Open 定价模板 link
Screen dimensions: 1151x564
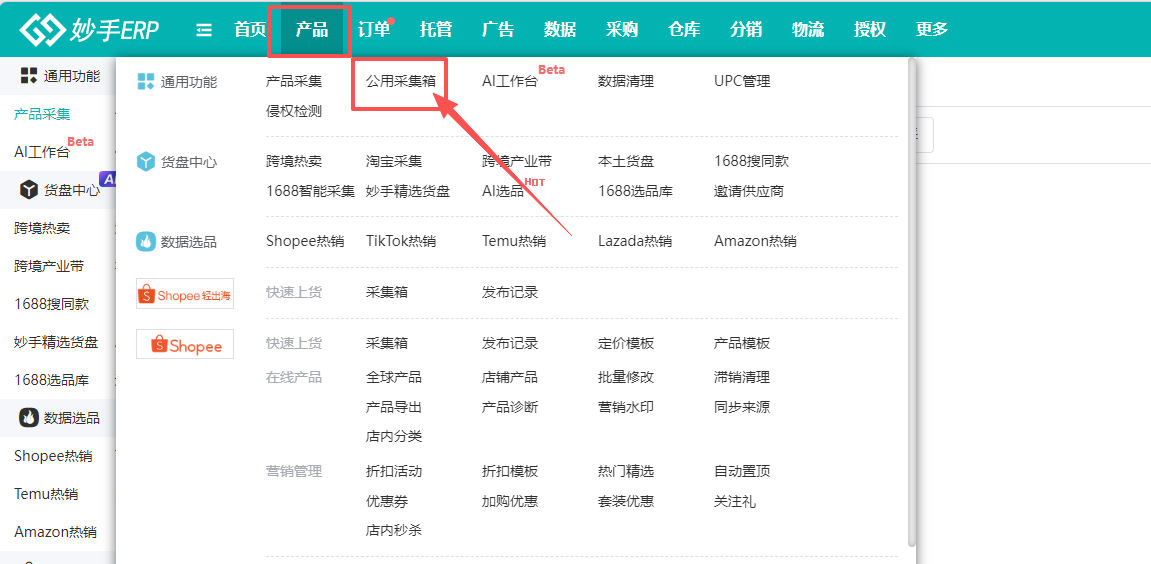click(x=626, y=343)
